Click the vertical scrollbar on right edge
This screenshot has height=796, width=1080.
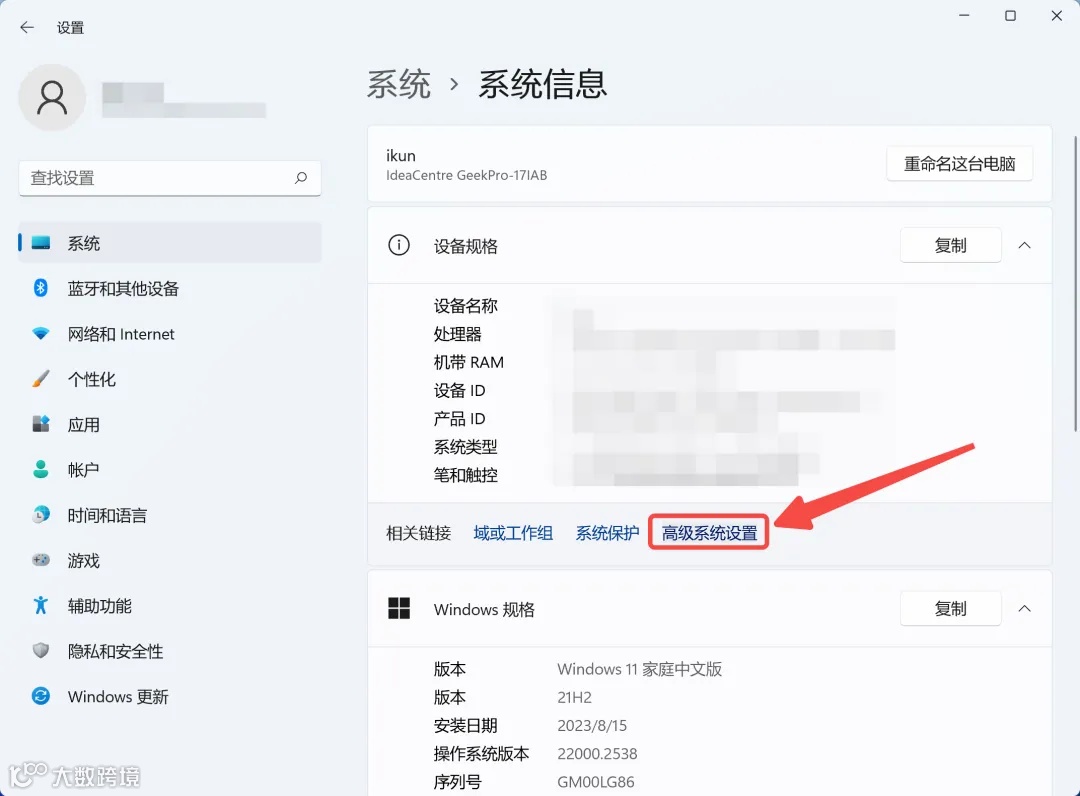(x=1075, y=284)
